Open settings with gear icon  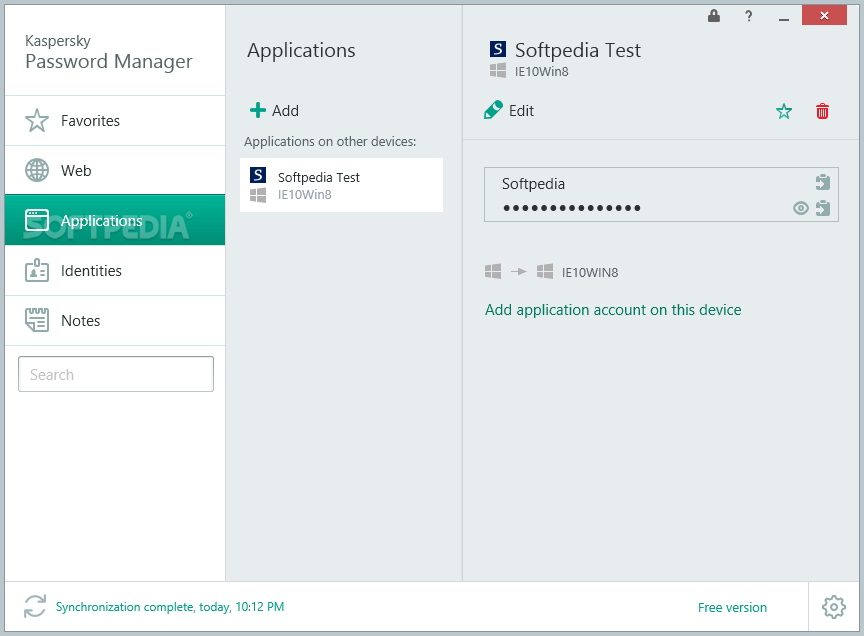(834, 607)
